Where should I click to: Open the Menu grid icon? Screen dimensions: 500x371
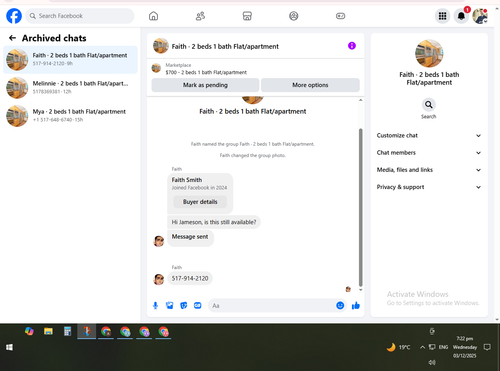[x=442, y=16]
